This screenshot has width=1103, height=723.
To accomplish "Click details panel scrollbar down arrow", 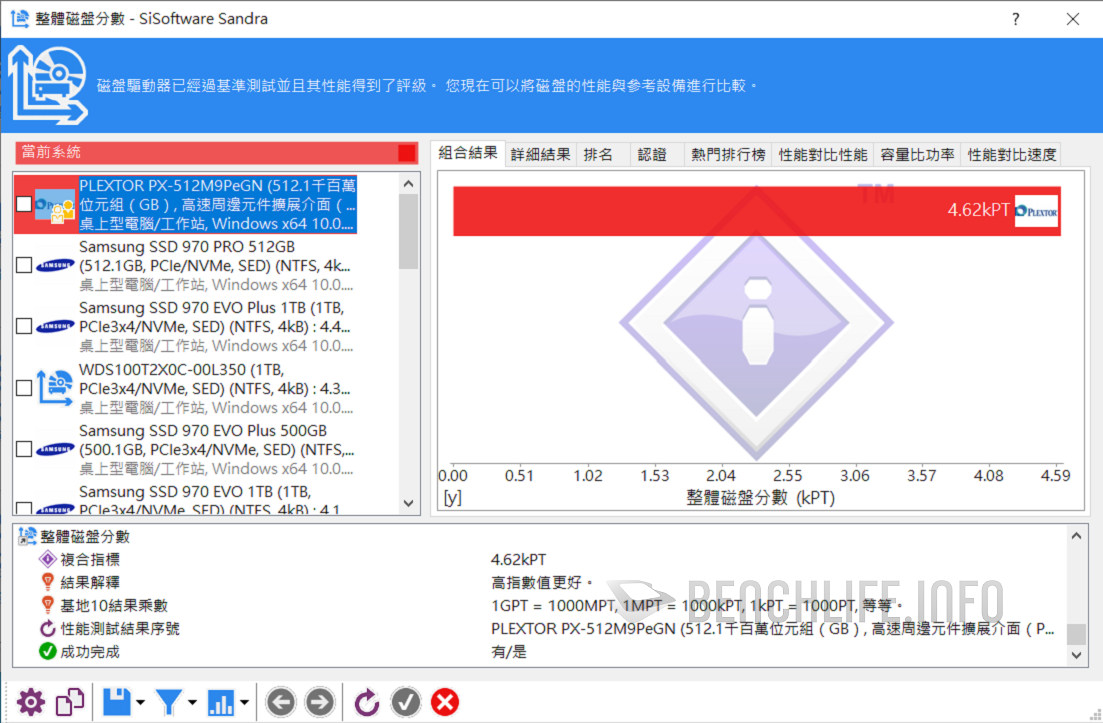I will (1076, 655).
